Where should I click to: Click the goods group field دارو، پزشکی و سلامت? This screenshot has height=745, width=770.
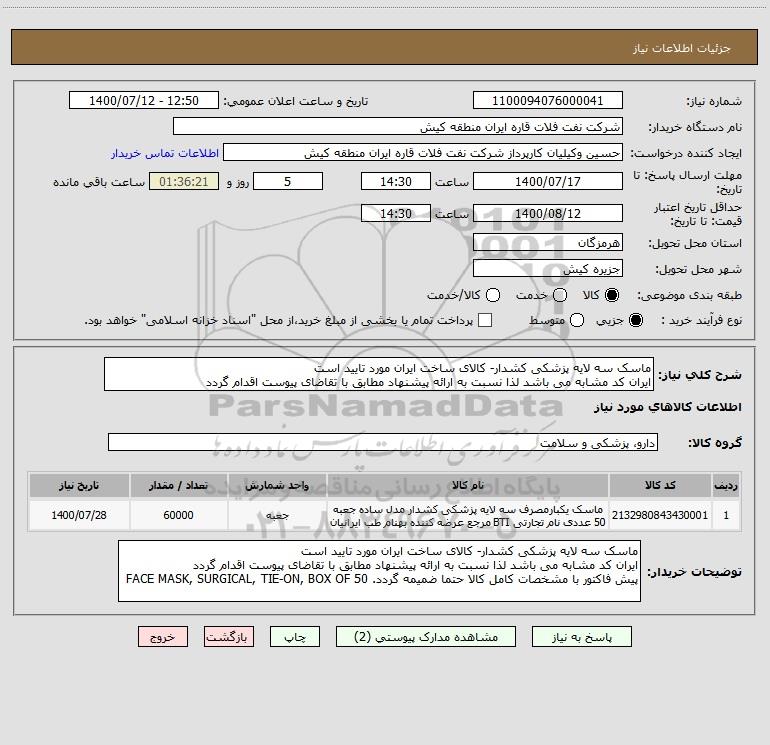pyautogui.click(x=383, y=442)
